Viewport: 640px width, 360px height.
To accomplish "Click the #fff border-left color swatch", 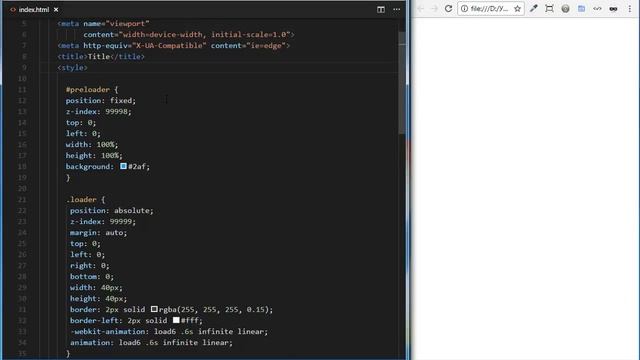I will click(x=176, y=320).
